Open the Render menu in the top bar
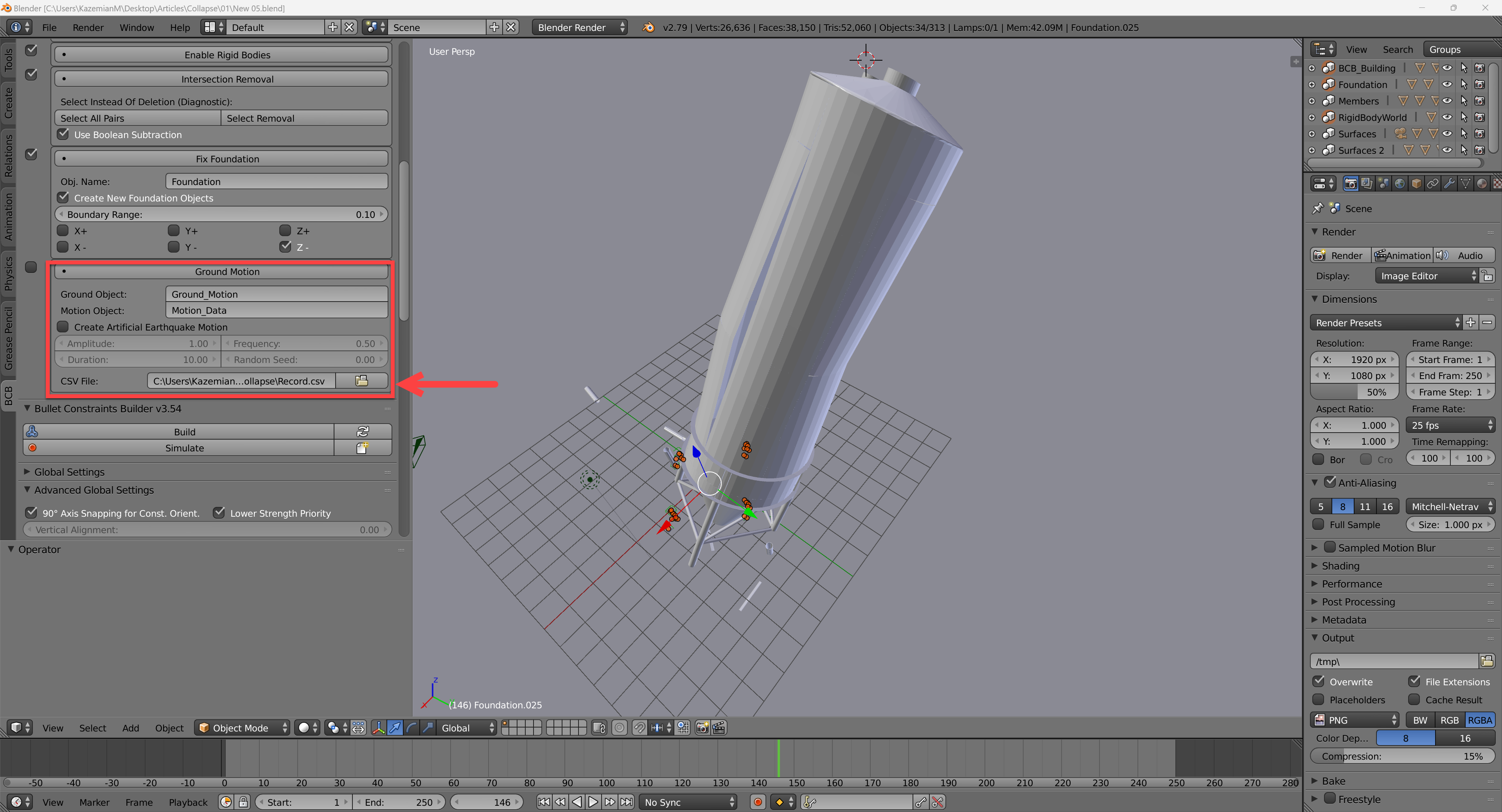 [88, 27]
